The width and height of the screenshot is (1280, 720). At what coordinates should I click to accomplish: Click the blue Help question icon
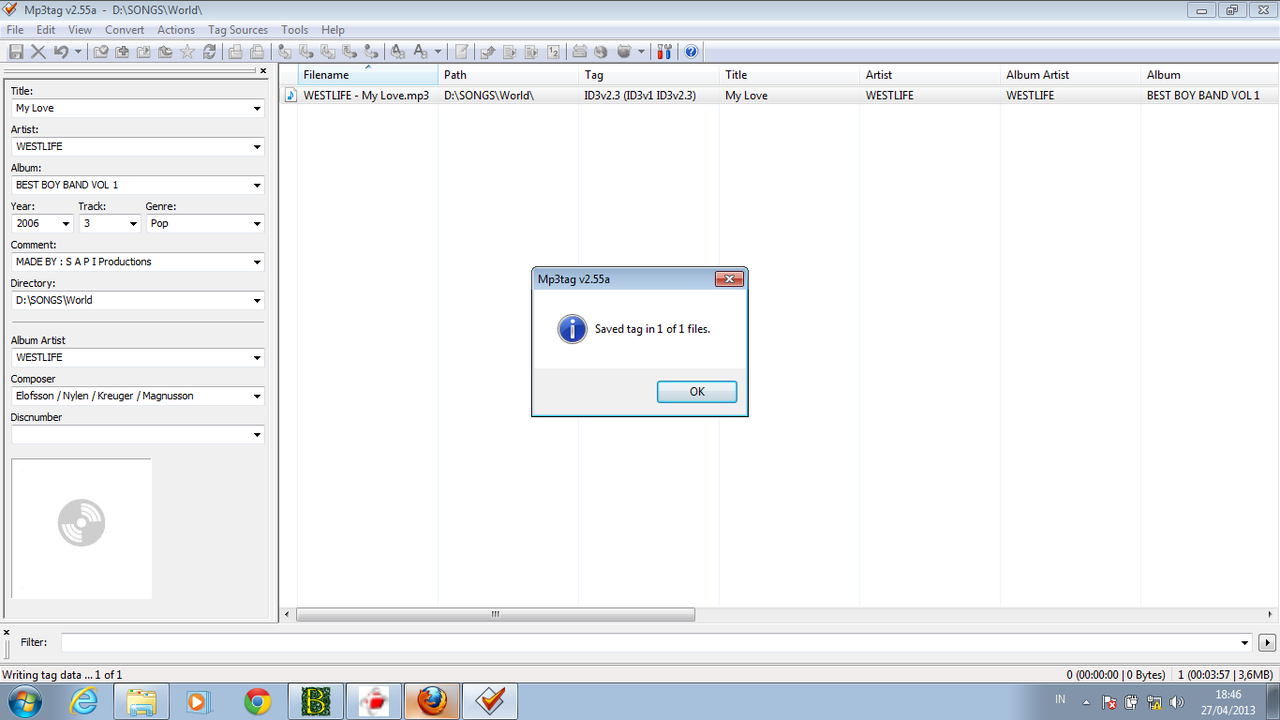pos(690,51)
